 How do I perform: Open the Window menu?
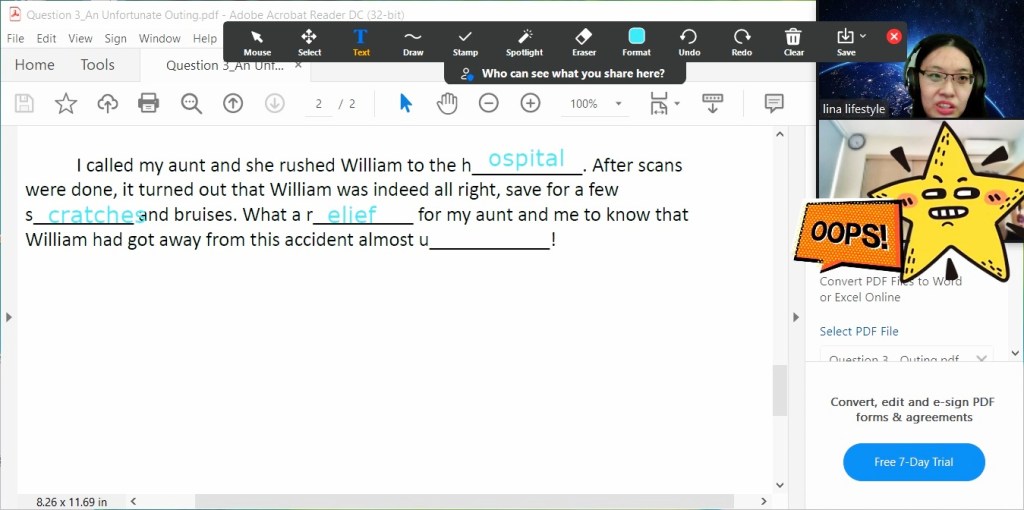(159, 39)
